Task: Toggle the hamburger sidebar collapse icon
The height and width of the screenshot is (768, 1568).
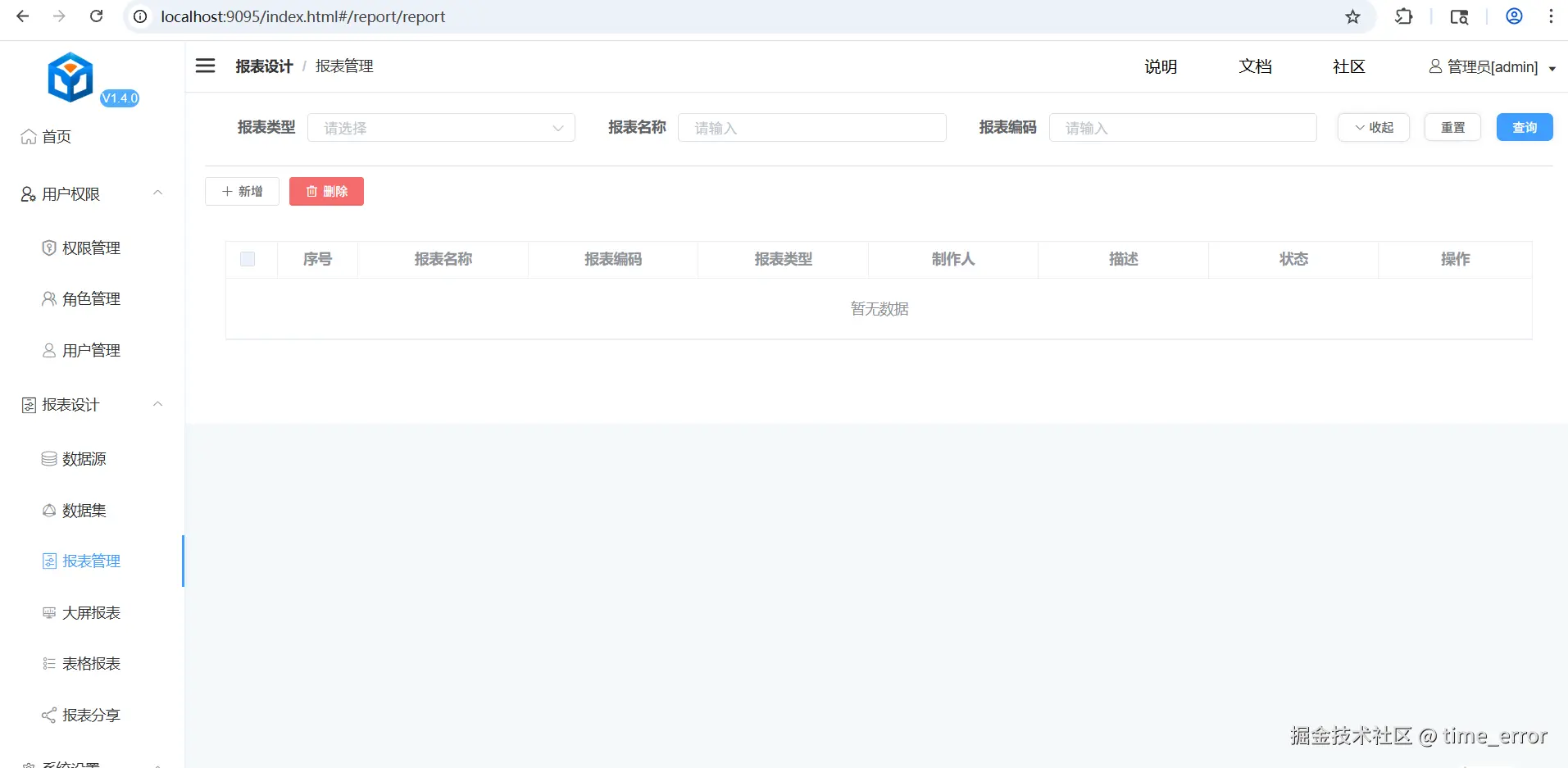Action: tap(205, 66)
